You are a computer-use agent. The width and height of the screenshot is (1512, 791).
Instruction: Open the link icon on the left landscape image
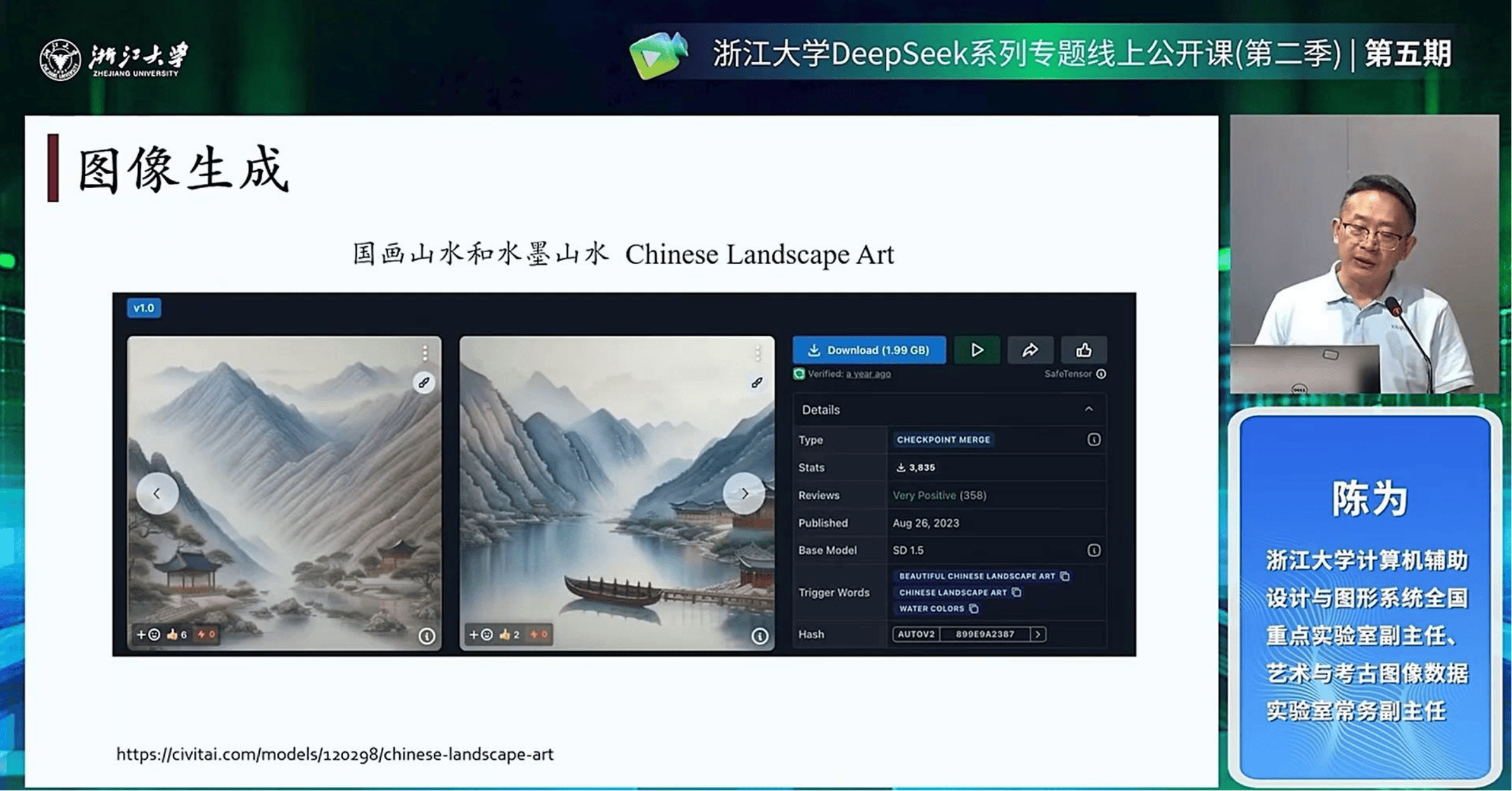pos(424,383)
